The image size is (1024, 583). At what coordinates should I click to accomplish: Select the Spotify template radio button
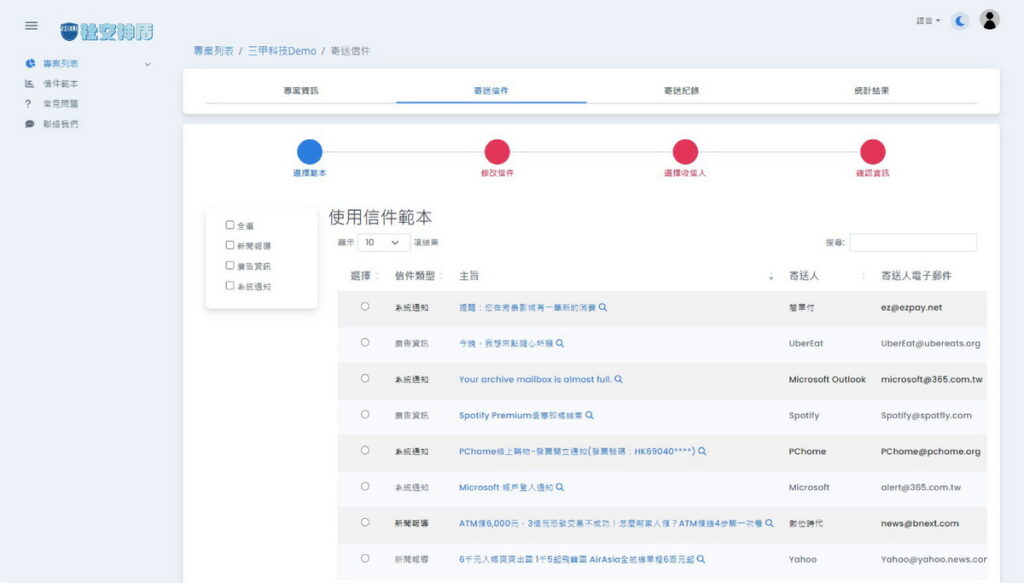(x=365, y=414)
